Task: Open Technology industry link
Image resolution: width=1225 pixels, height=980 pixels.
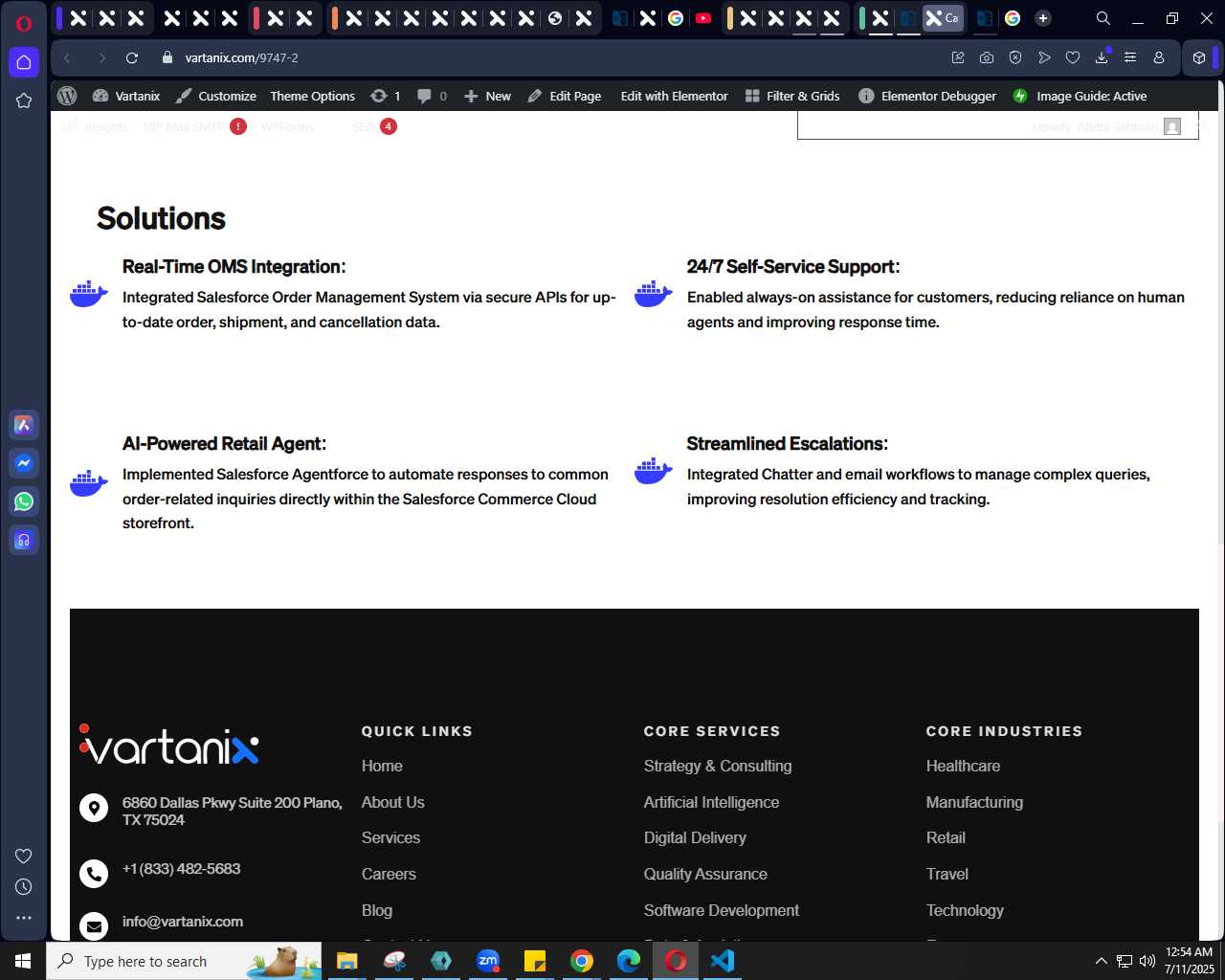Action: pos(965,910)
